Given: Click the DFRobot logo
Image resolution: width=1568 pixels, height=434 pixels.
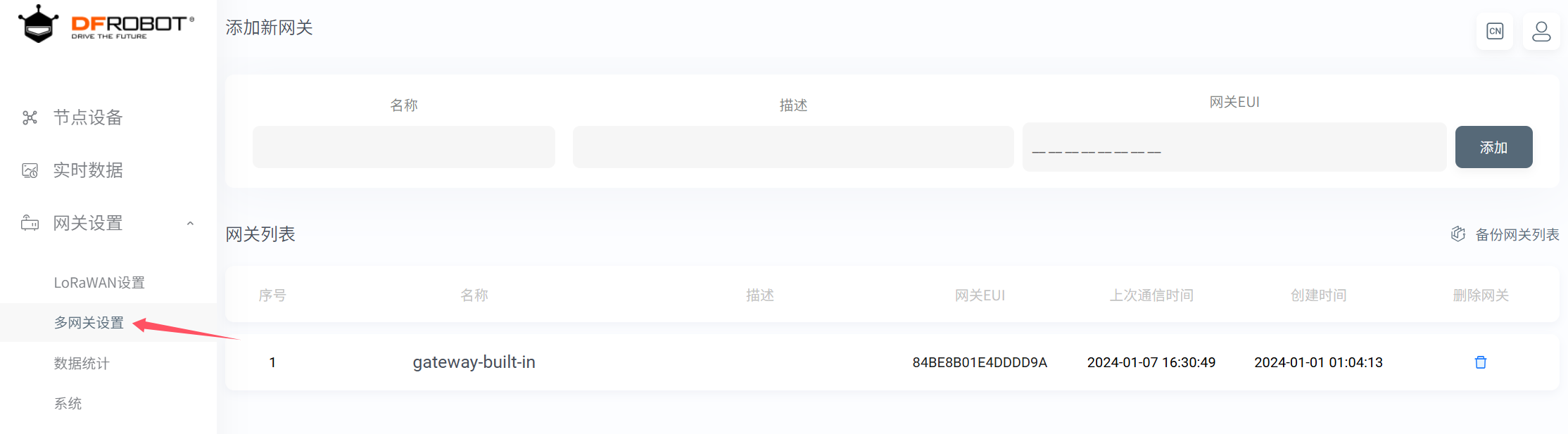Looking at the screenshot, I should [106, 24].
